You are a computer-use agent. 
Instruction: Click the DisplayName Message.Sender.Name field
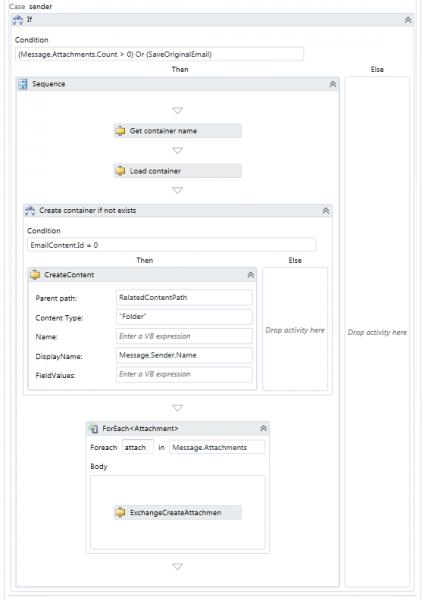coord(184,355)
